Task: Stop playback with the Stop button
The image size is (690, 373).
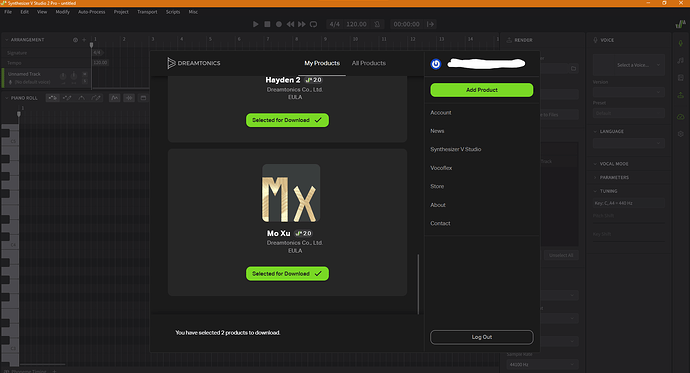Action: click(267, 24)
